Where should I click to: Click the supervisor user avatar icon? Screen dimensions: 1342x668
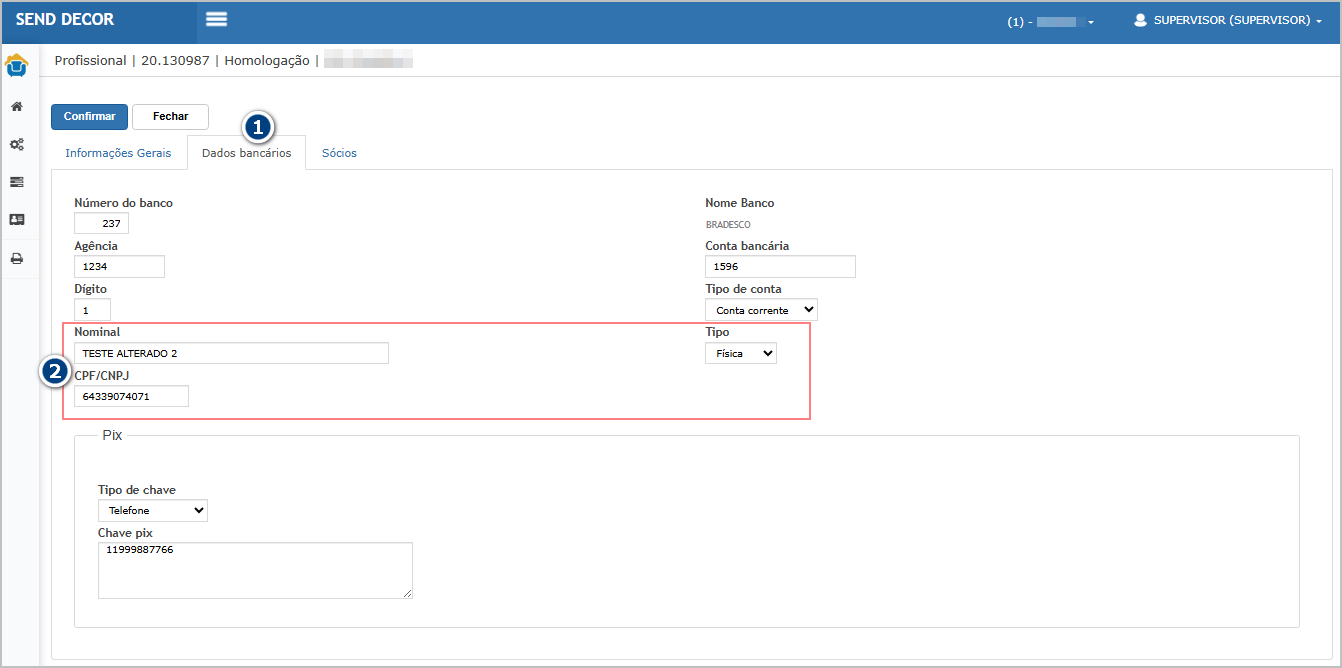pos(1140,20)
